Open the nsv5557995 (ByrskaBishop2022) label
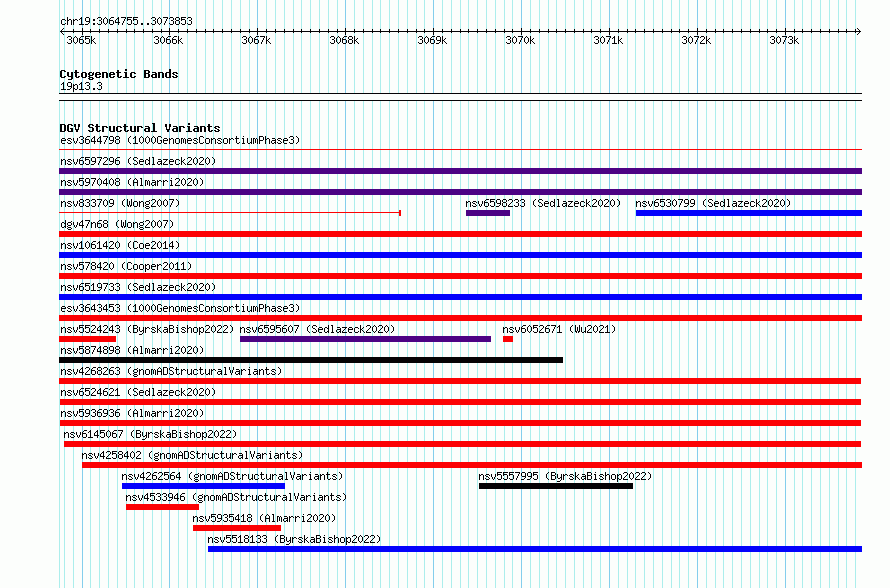Screen dimensions: 890x588 coord(565,476)
